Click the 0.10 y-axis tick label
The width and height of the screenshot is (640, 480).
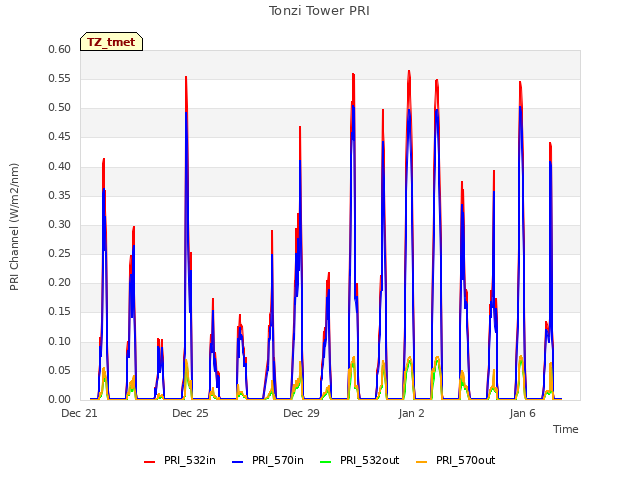pos(60,341)
